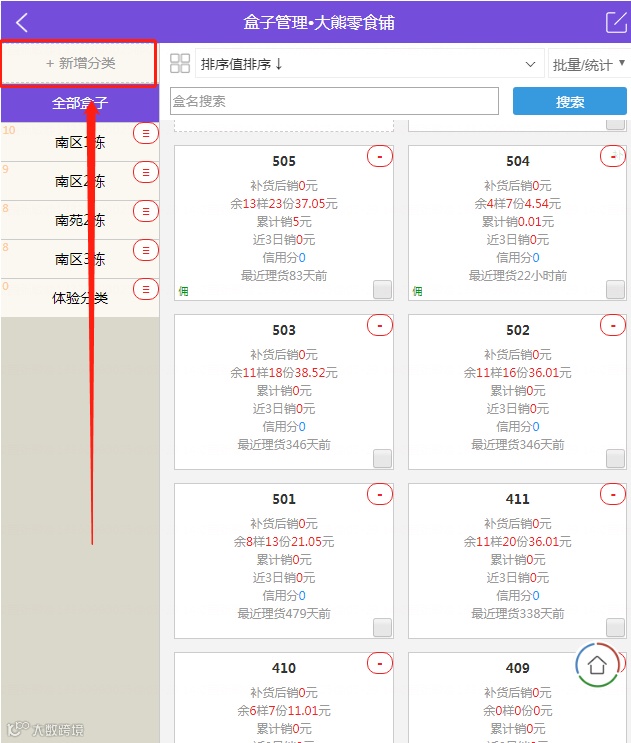The height and width of the screenshot is (743, 631).
Task: Open menu icon for 南苑2栋 category
Action: (x=145, y=211)
